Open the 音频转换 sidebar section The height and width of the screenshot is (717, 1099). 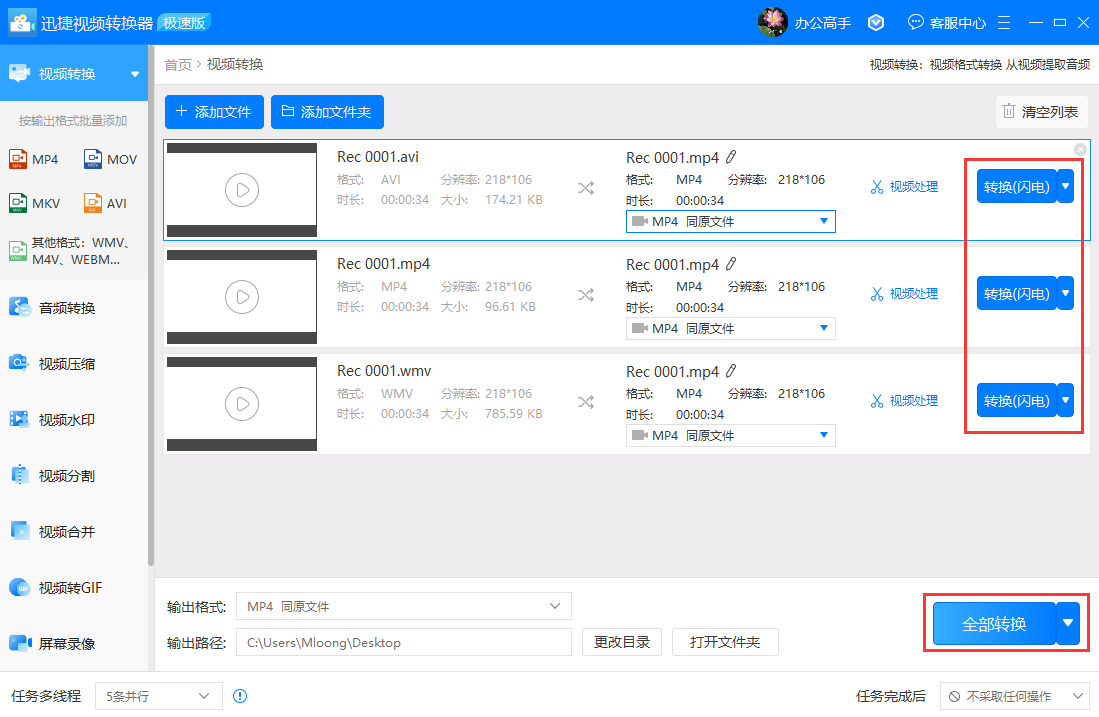tap(66, 308)
